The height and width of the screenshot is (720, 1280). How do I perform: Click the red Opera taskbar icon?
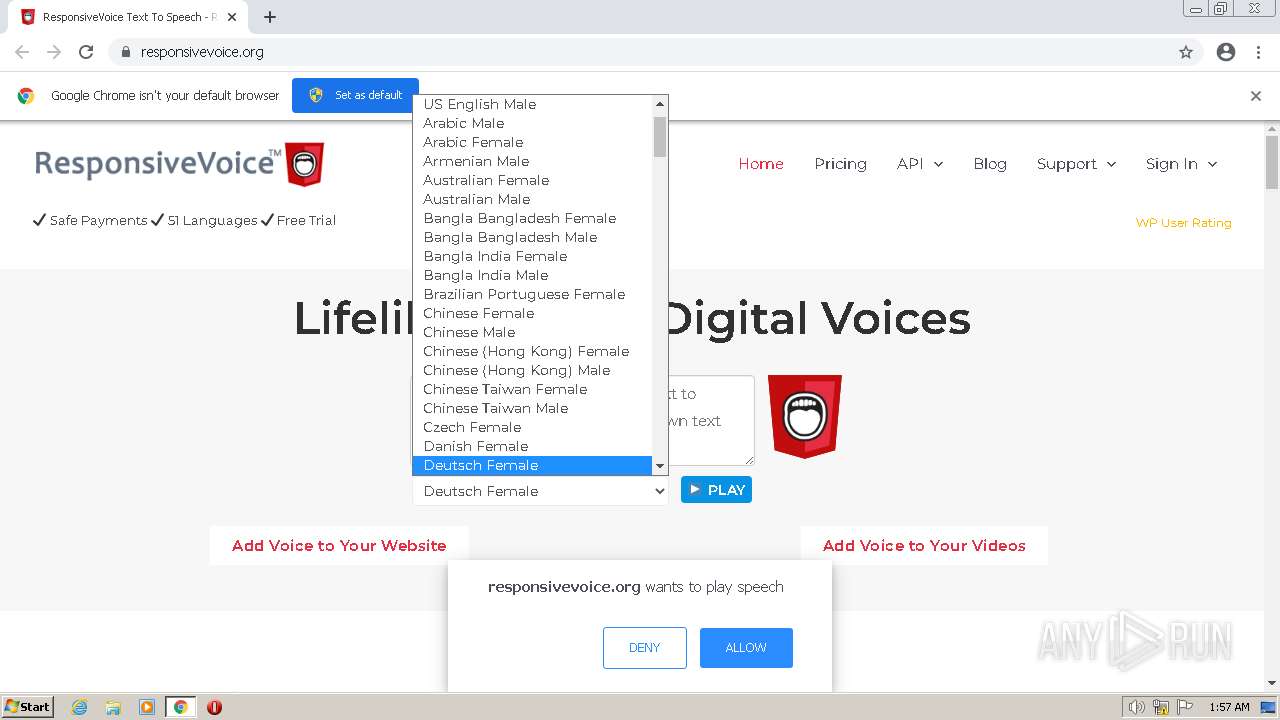214,707
